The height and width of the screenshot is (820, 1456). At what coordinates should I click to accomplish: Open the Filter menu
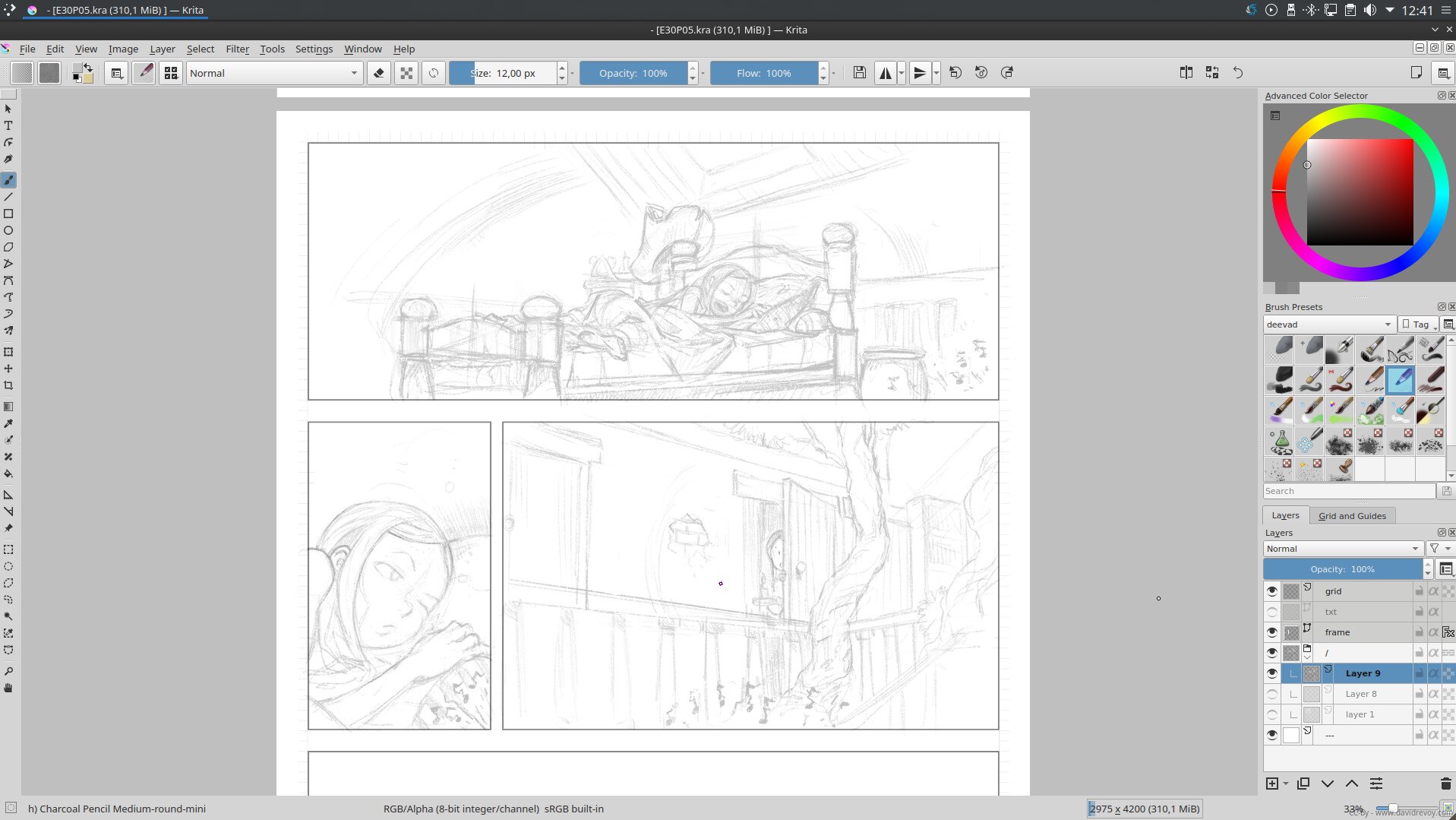tap(237, 49)
